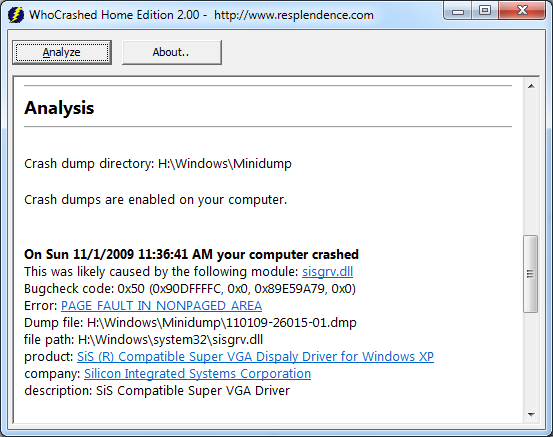The width and height of the screenshot is (553, 437).
Task: Visit Silicon Integrated Systems Corporation link
Action: (x=197, y=374)
